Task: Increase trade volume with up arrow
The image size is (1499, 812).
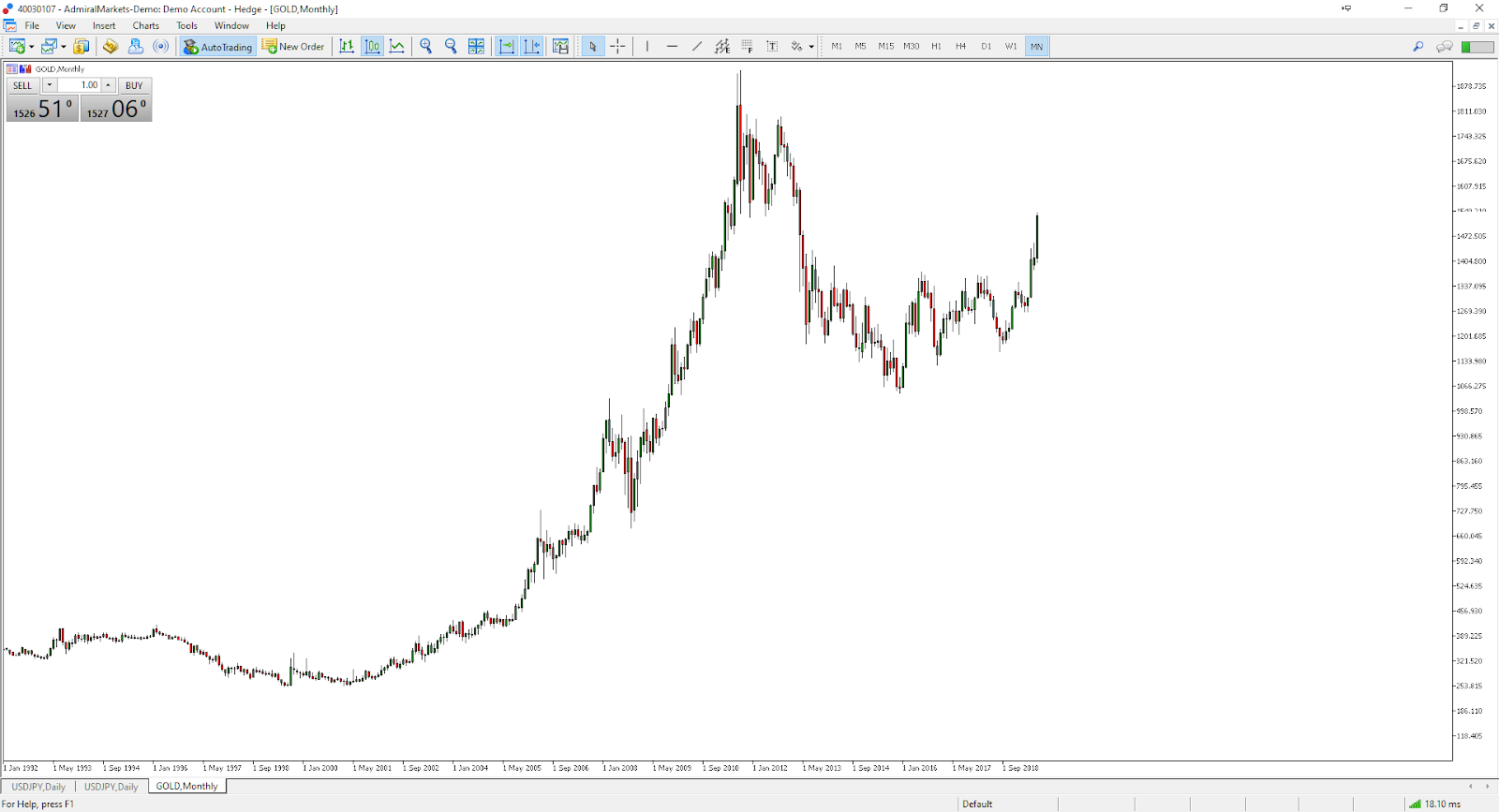Action: 109,85
